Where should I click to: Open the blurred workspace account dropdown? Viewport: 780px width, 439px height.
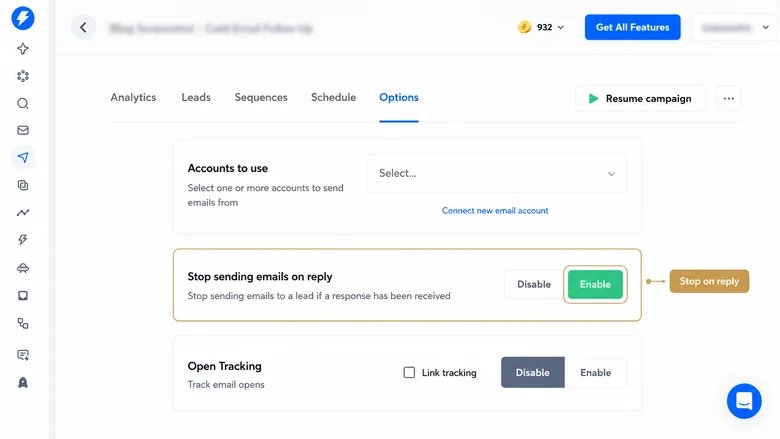click(x=734, y=27)
